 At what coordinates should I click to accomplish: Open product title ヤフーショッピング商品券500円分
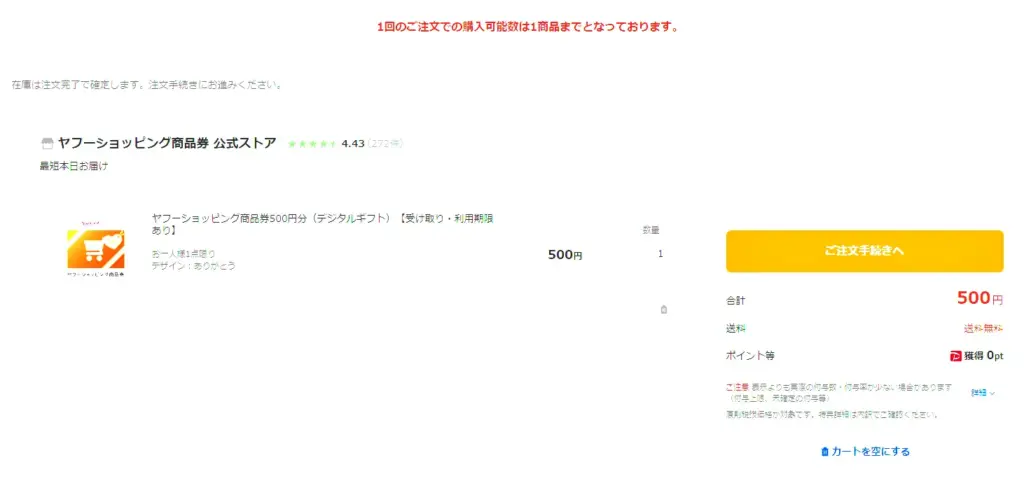click(x=323, y=225)
